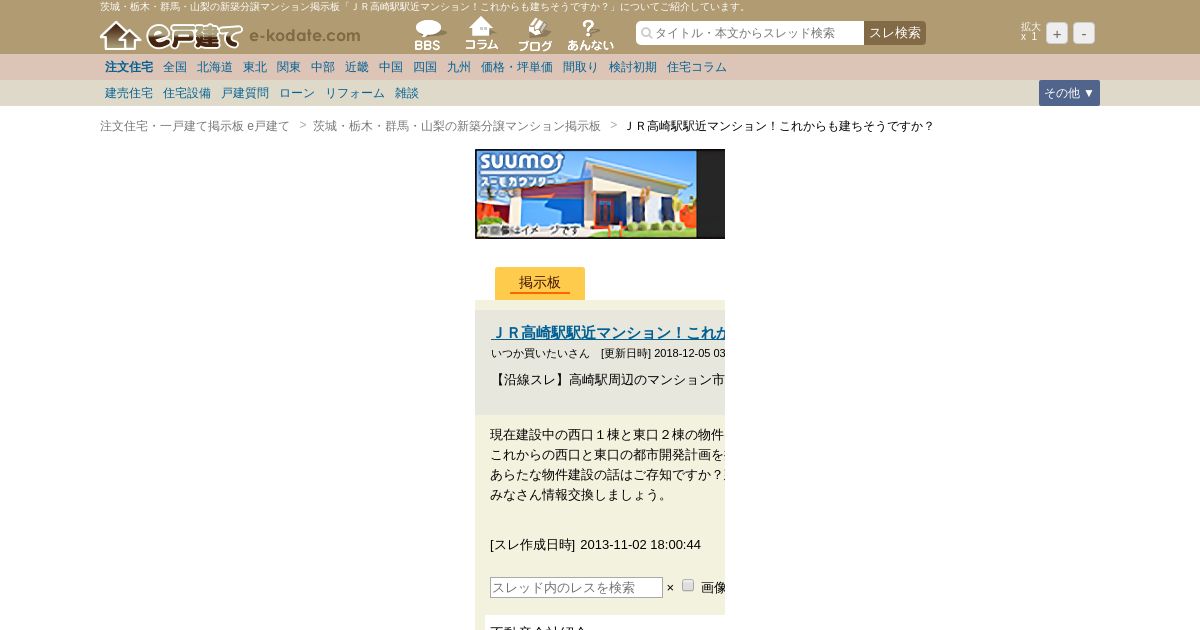Screen dimensions: 1200x630
Task: Open the 住宅設備 submenu link
Action: click(187, 93)
